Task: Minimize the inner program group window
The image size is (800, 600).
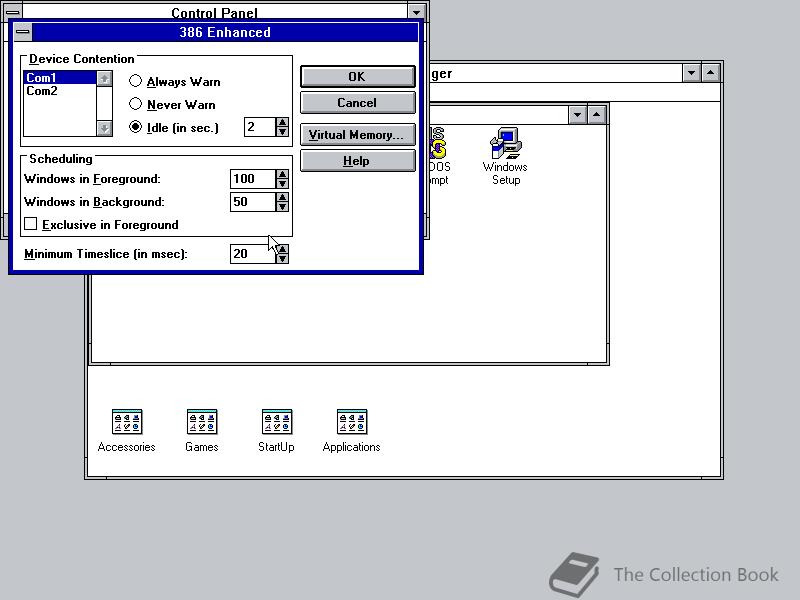Action: pyautogui.click(x=577, y=114)
